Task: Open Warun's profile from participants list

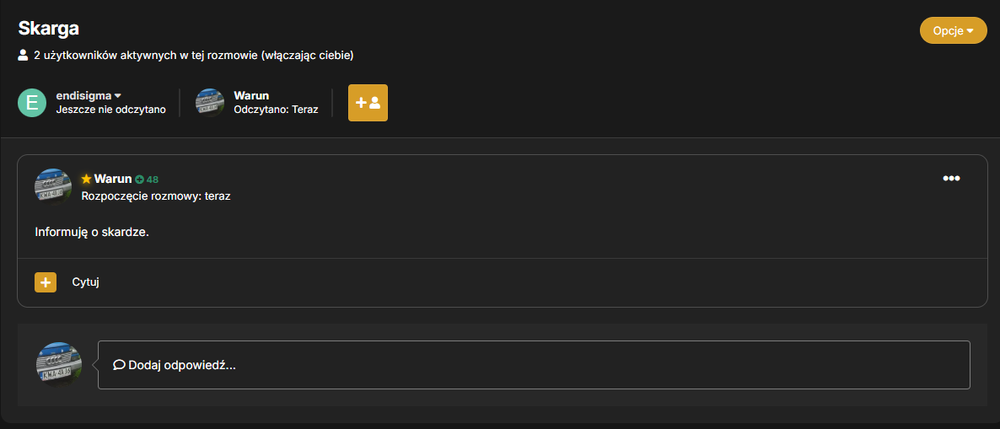Action: coord(251,96)
